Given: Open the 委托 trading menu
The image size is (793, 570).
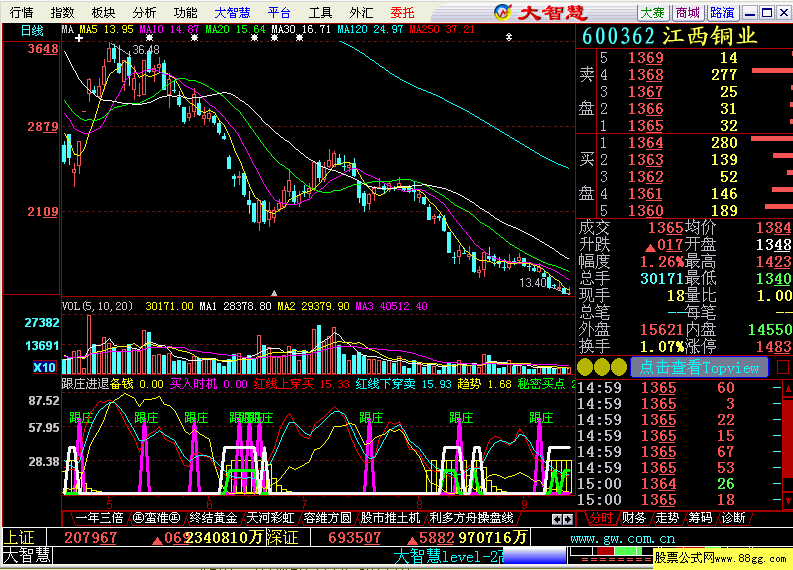Looking at the screenshot, I should coord(403,12).
